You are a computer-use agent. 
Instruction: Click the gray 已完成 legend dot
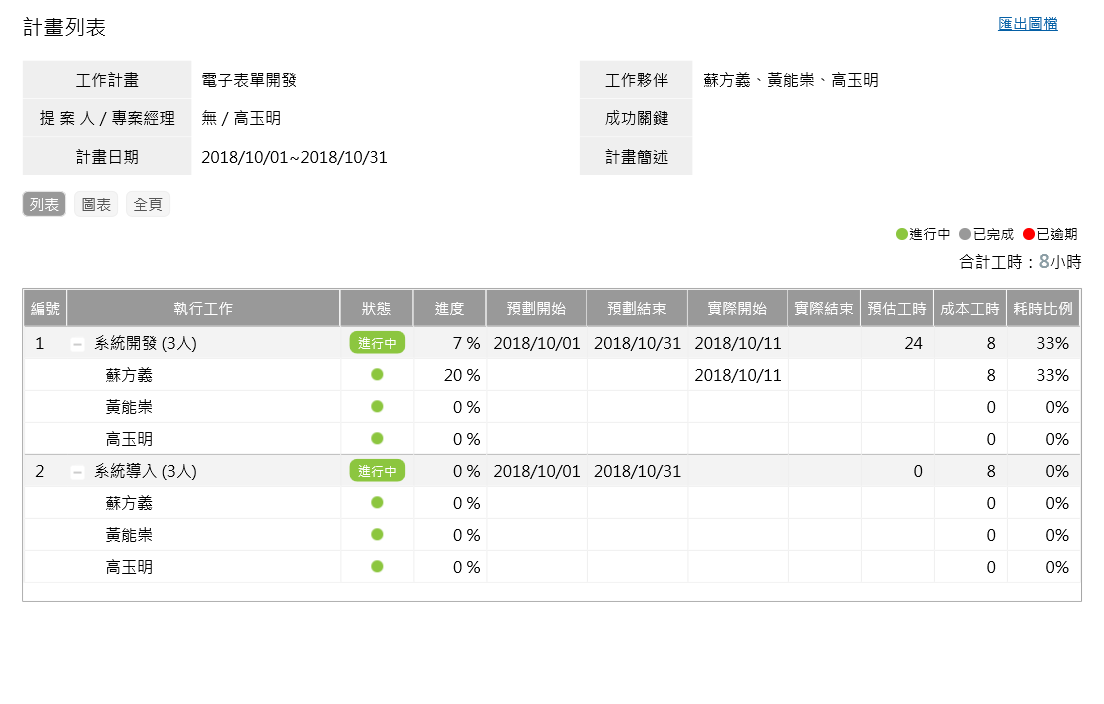coord(965,235)
